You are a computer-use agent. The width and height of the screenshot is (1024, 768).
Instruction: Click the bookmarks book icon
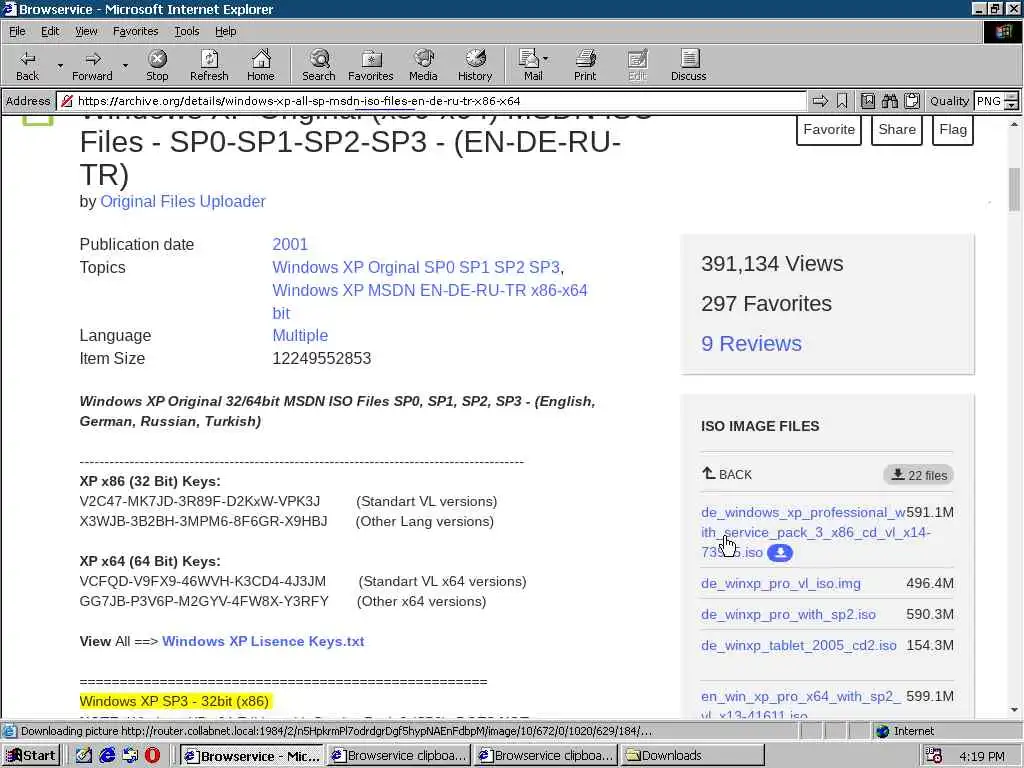(867, 101)
